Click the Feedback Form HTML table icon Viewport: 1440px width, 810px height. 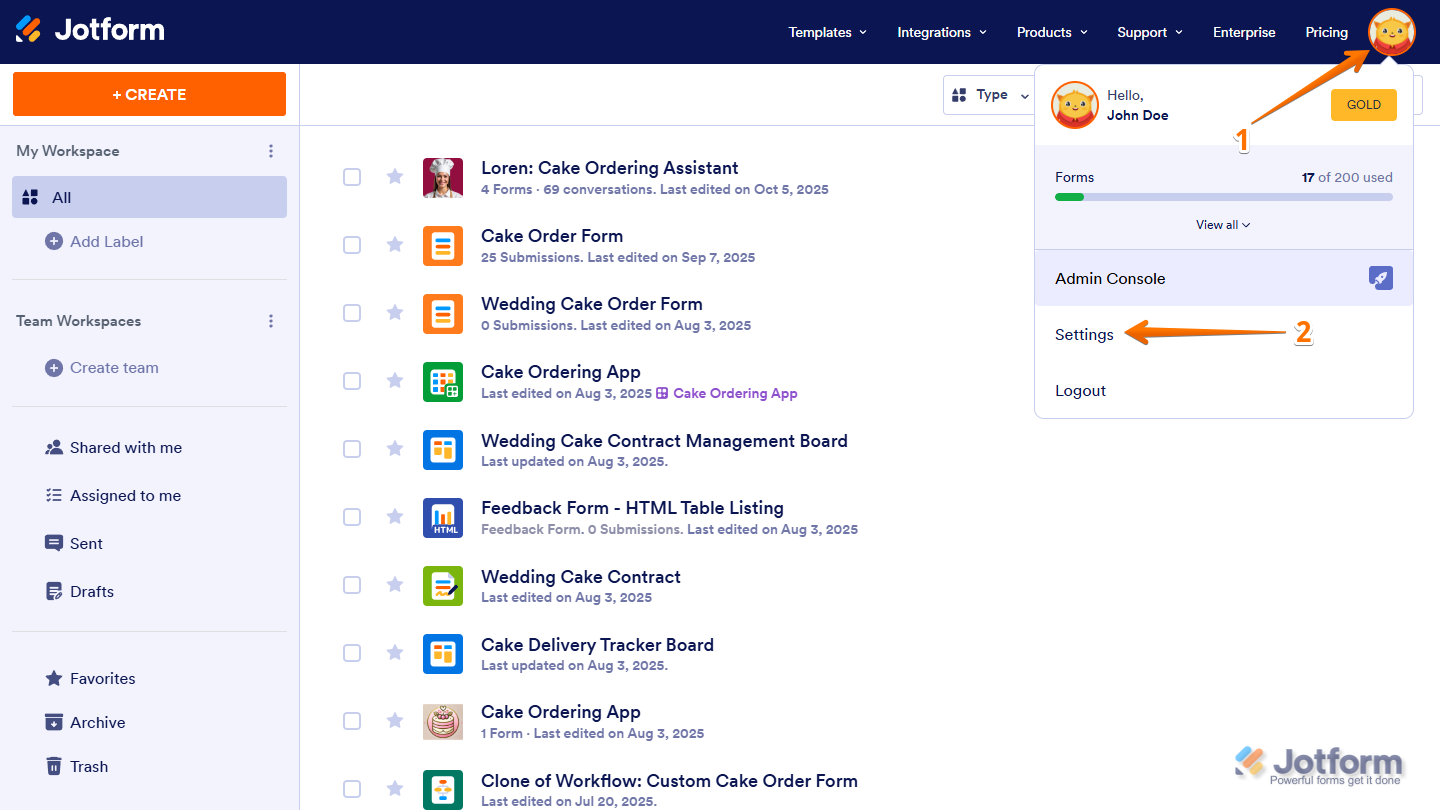point(442,517)
